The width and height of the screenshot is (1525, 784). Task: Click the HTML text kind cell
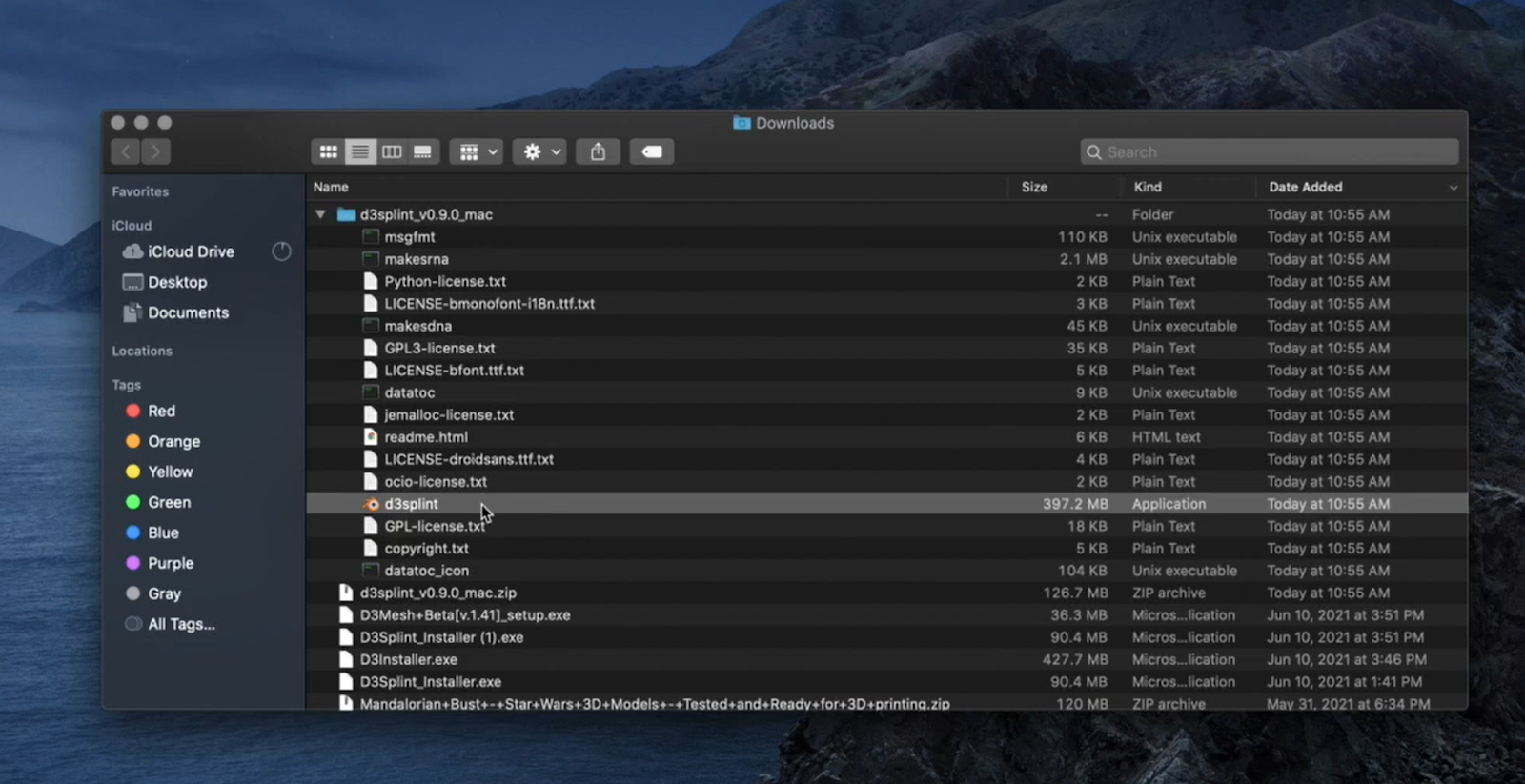pyautogui.click(x=1166, y=437)
